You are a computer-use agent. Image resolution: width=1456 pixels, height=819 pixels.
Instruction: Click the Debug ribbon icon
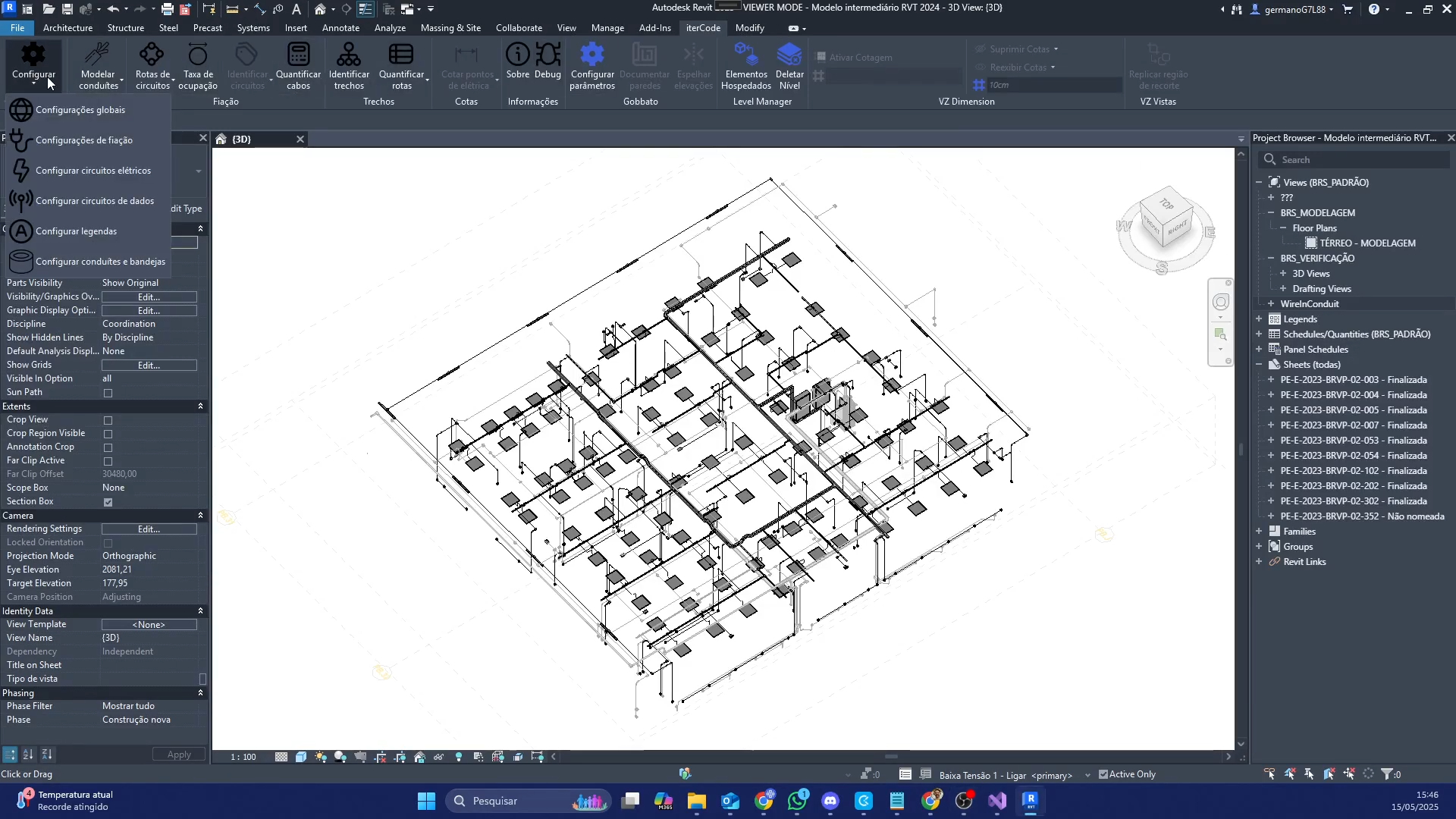pyautogui.click(x=548, y=55)
